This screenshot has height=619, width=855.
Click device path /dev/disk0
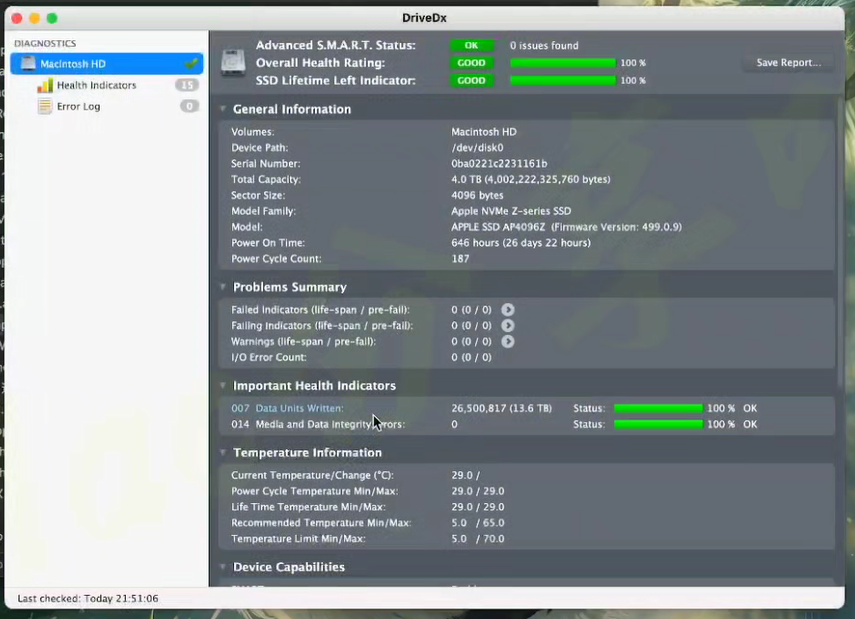pos(477,147)
